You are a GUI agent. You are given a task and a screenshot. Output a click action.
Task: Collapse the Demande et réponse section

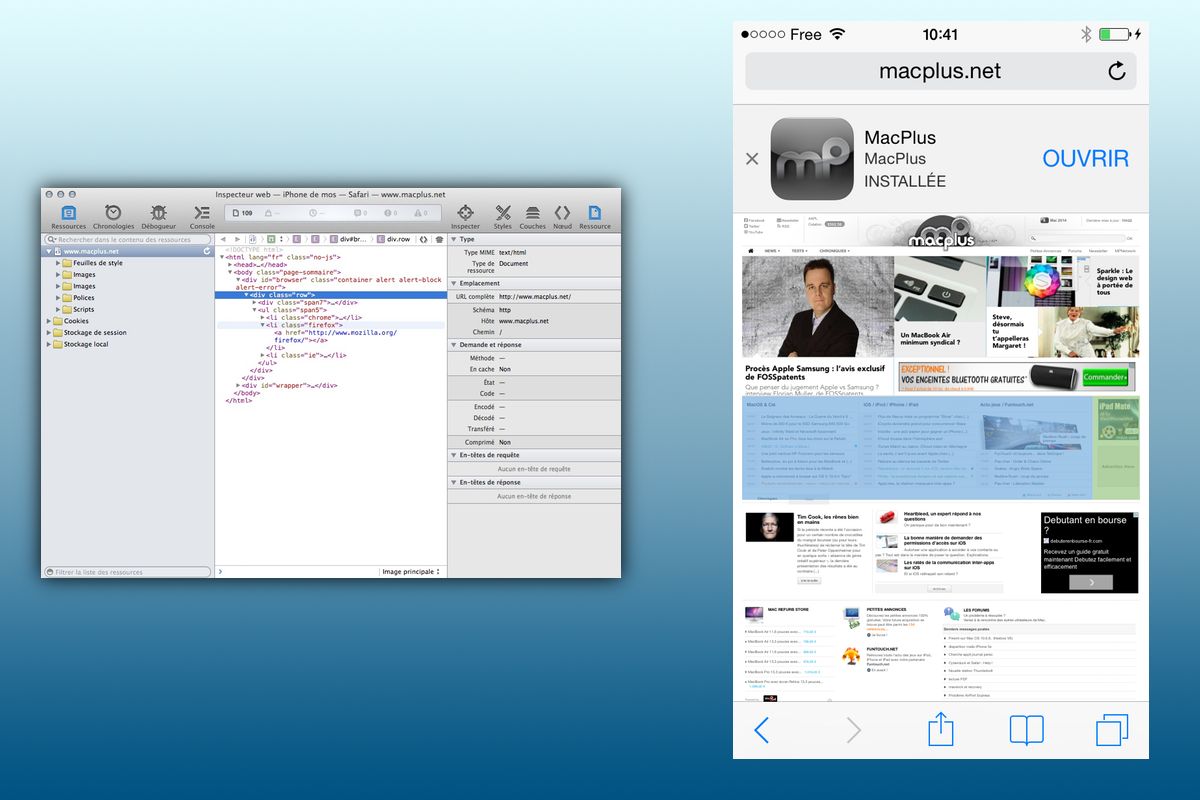click(x=454, y=344)
